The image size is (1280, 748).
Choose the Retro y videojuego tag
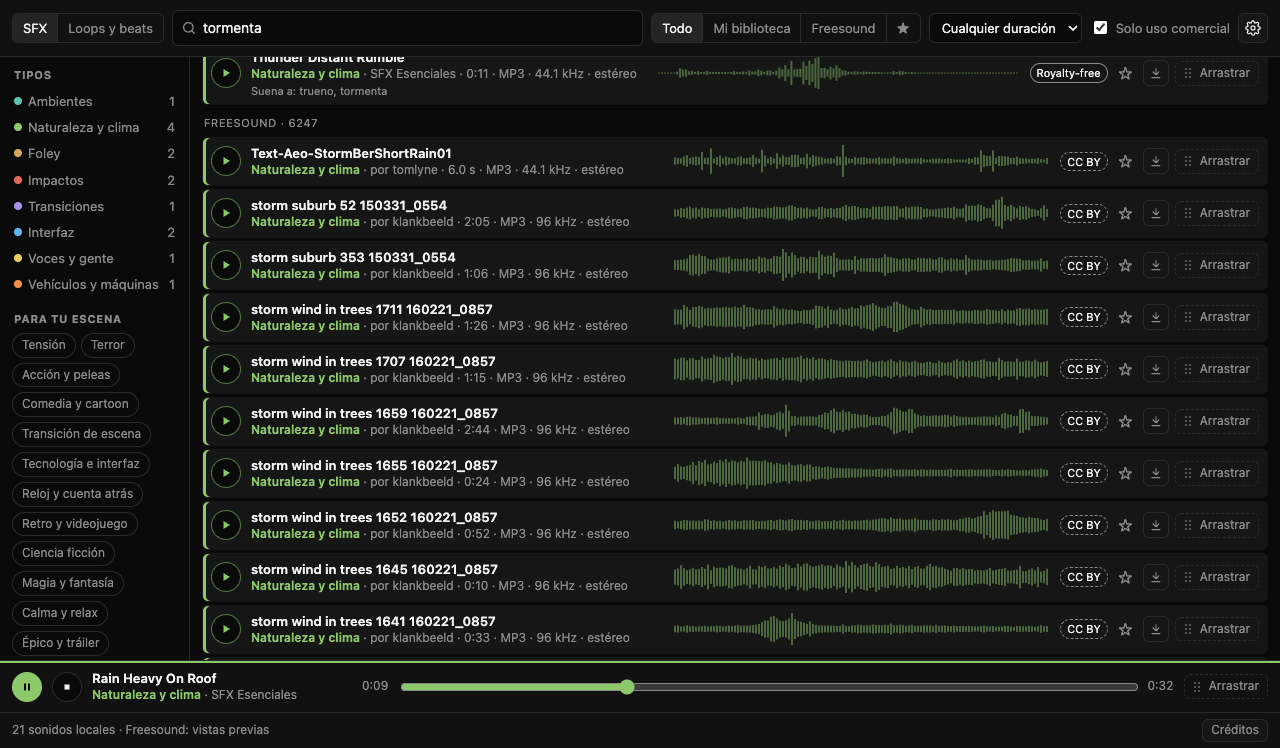point(75,523)
